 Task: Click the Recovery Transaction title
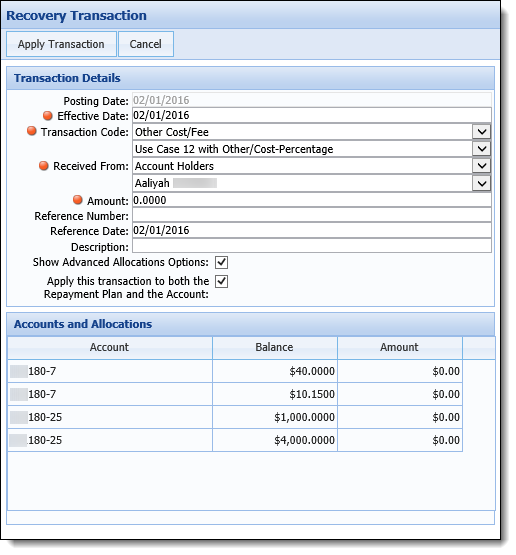click(76, 16)
